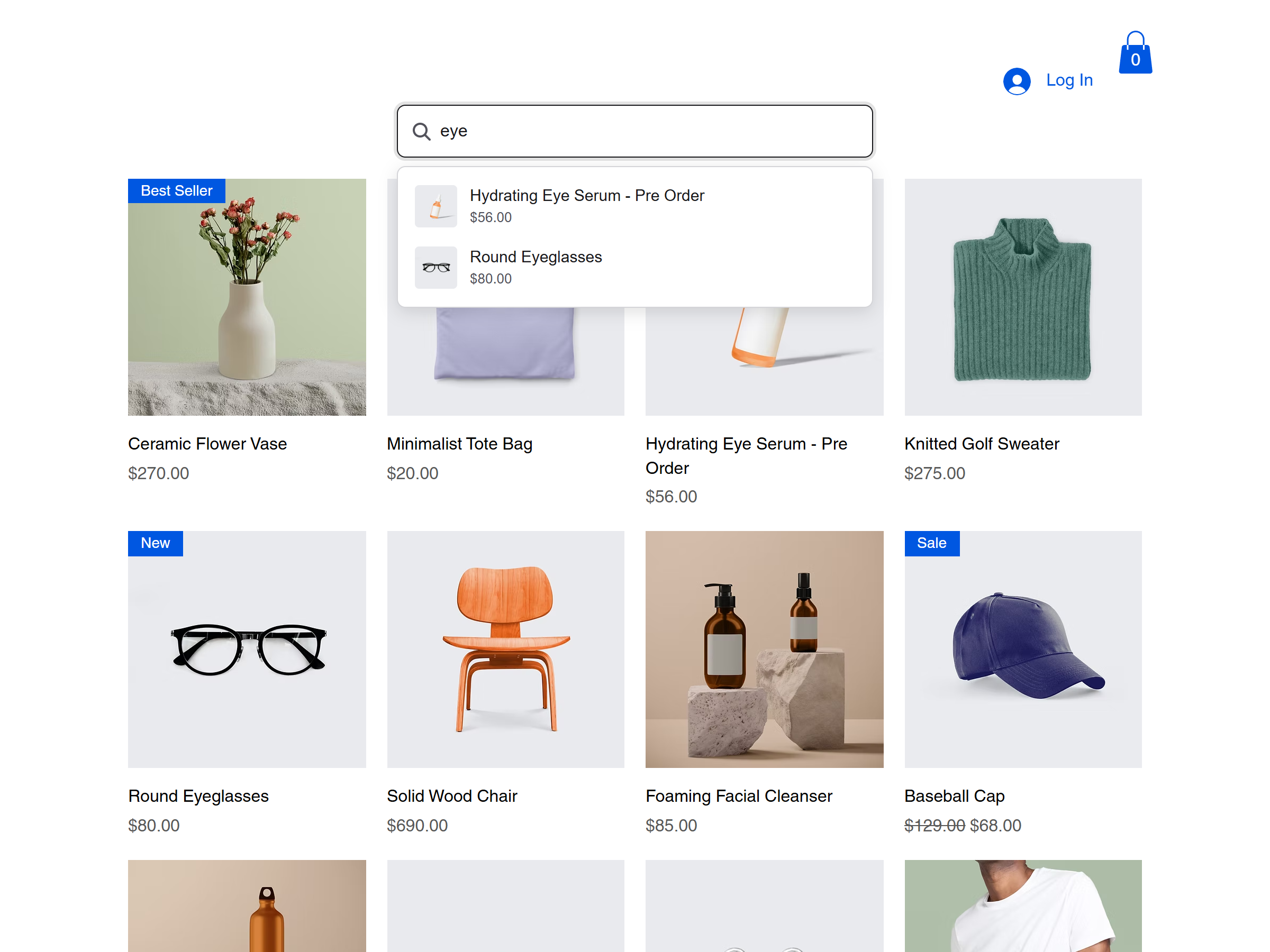Open the Foaming Facial Cleanser product image
This screenshot has height=952, width=1270.
[764, 649]
